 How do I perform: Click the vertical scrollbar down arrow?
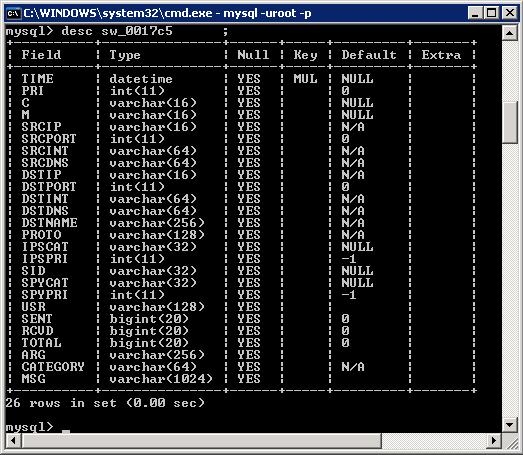click(x=510, y=425)
